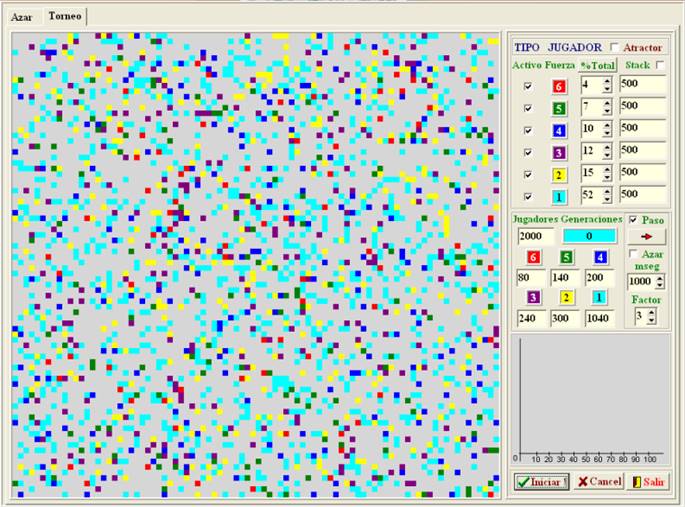
Task: Click the Iniciar button
Action: pyautogui.click(x=542, y=481)
